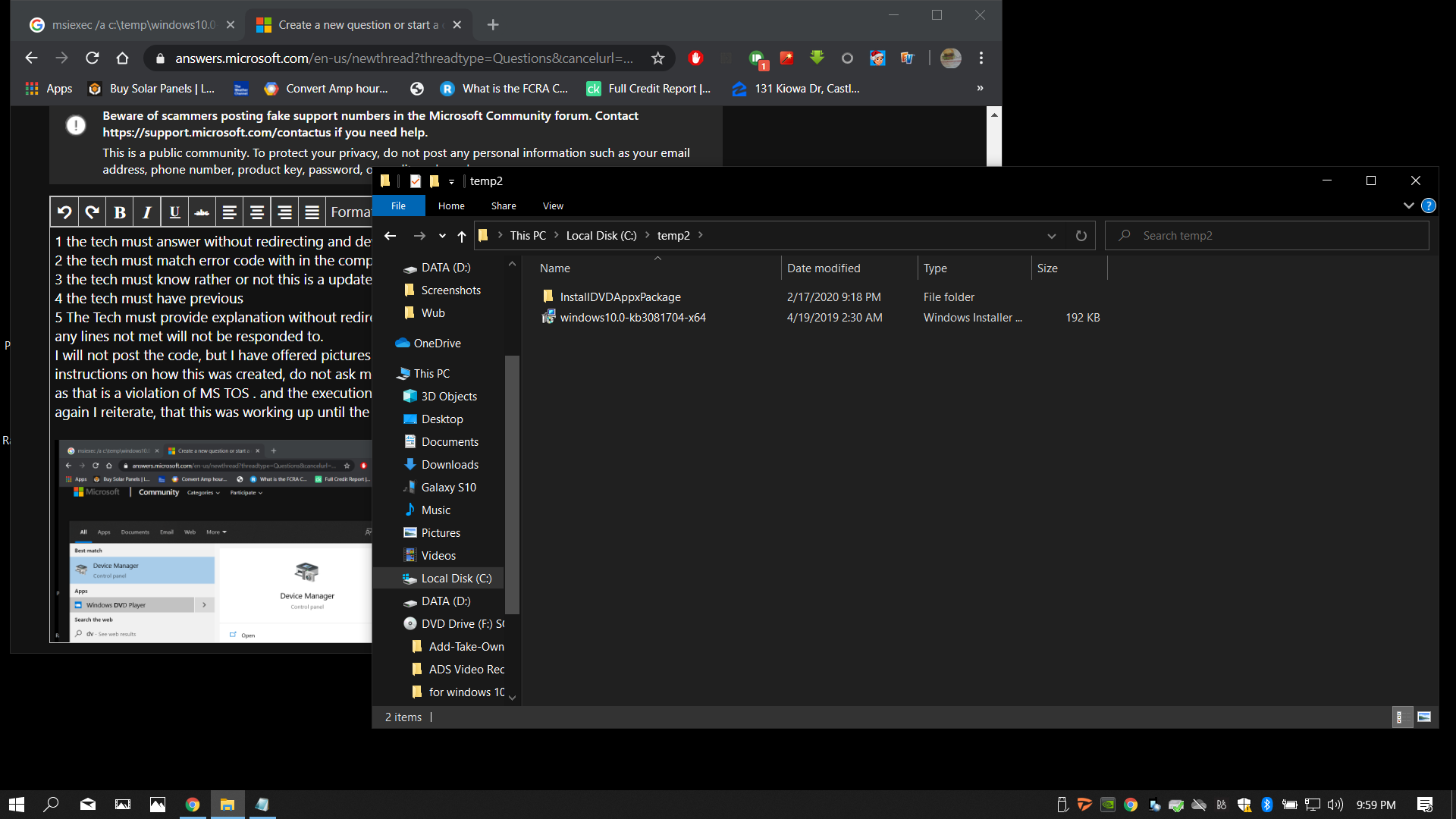Bookmark this page with the star icon

point(657,58)
